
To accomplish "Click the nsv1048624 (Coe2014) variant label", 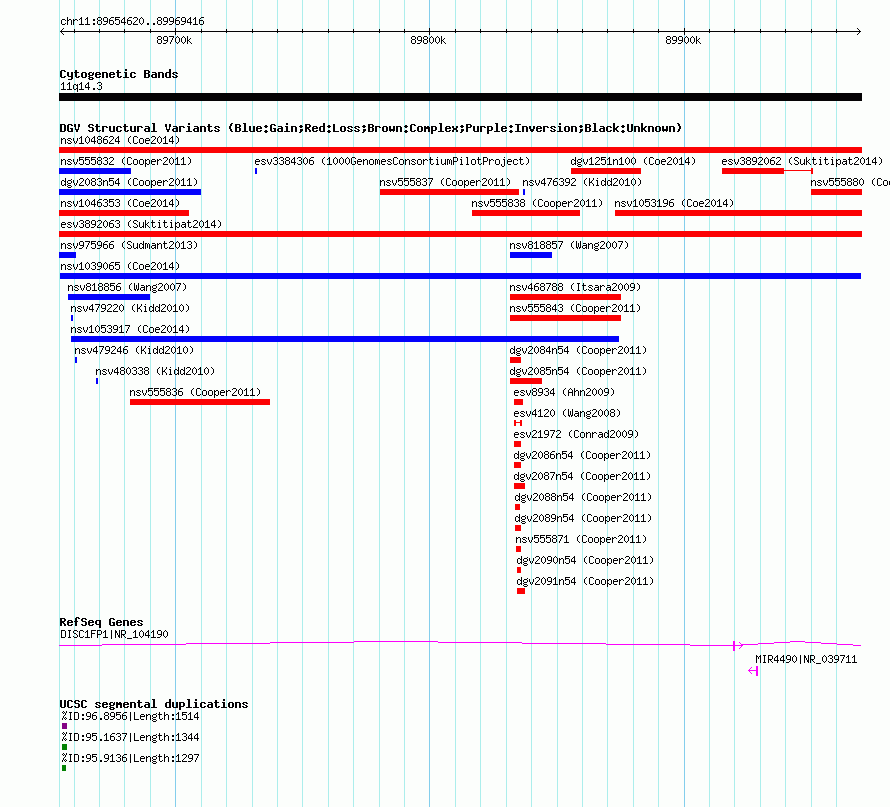I will [120, 140].
